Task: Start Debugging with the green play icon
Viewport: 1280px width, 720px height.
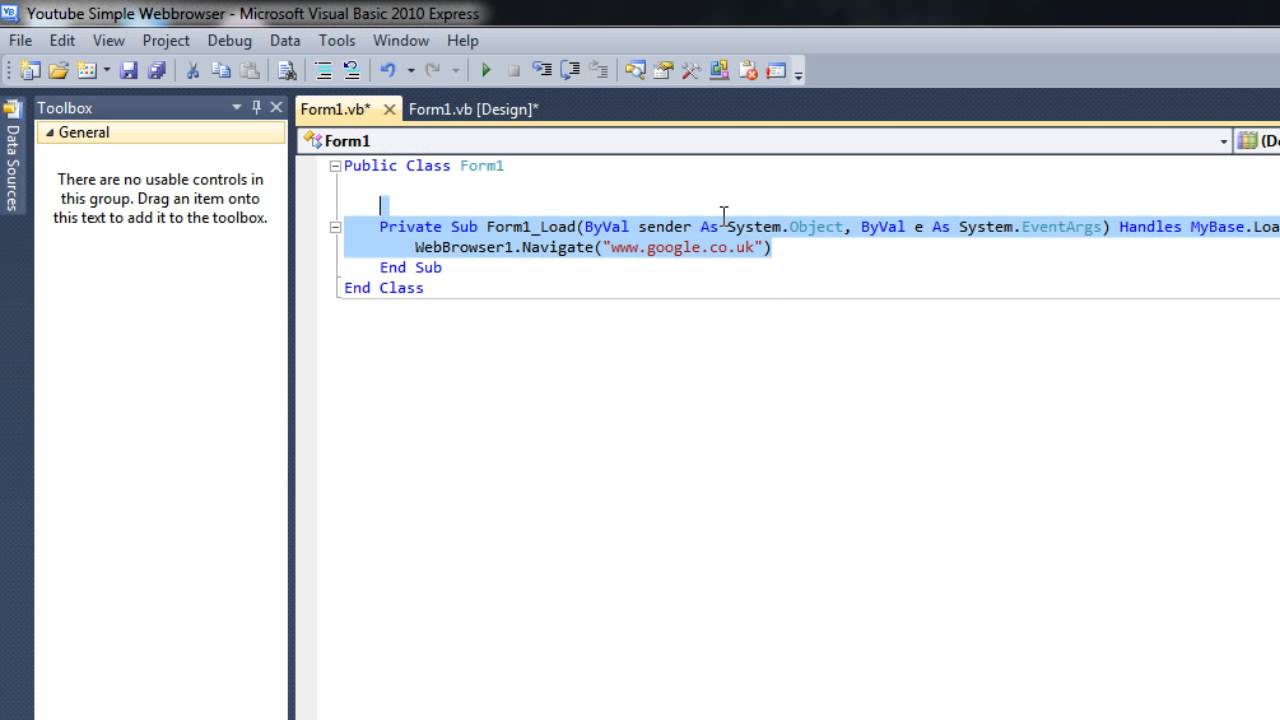Action: tap(486, 70)
